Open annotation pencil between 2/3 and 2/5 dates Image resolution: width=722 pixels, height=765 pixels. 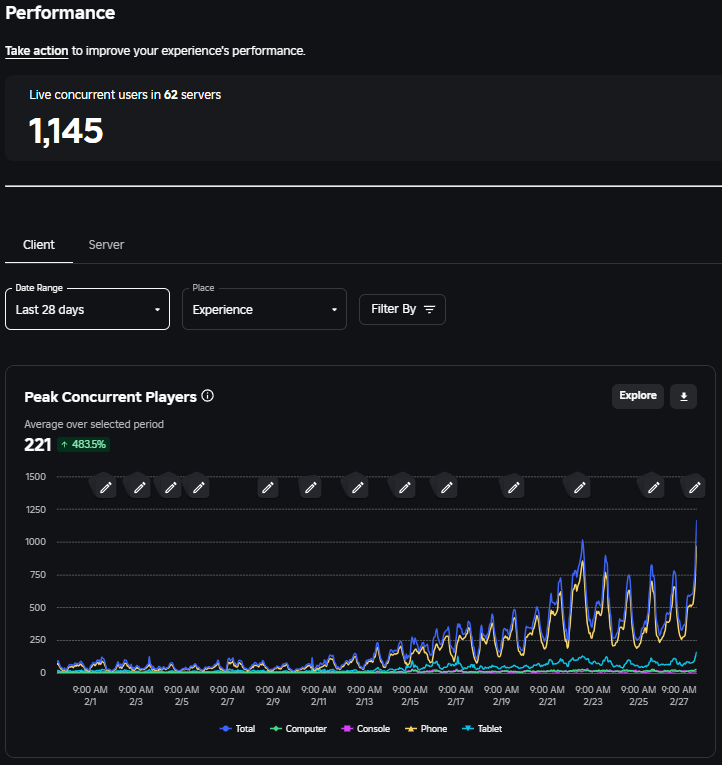[170, 487]
